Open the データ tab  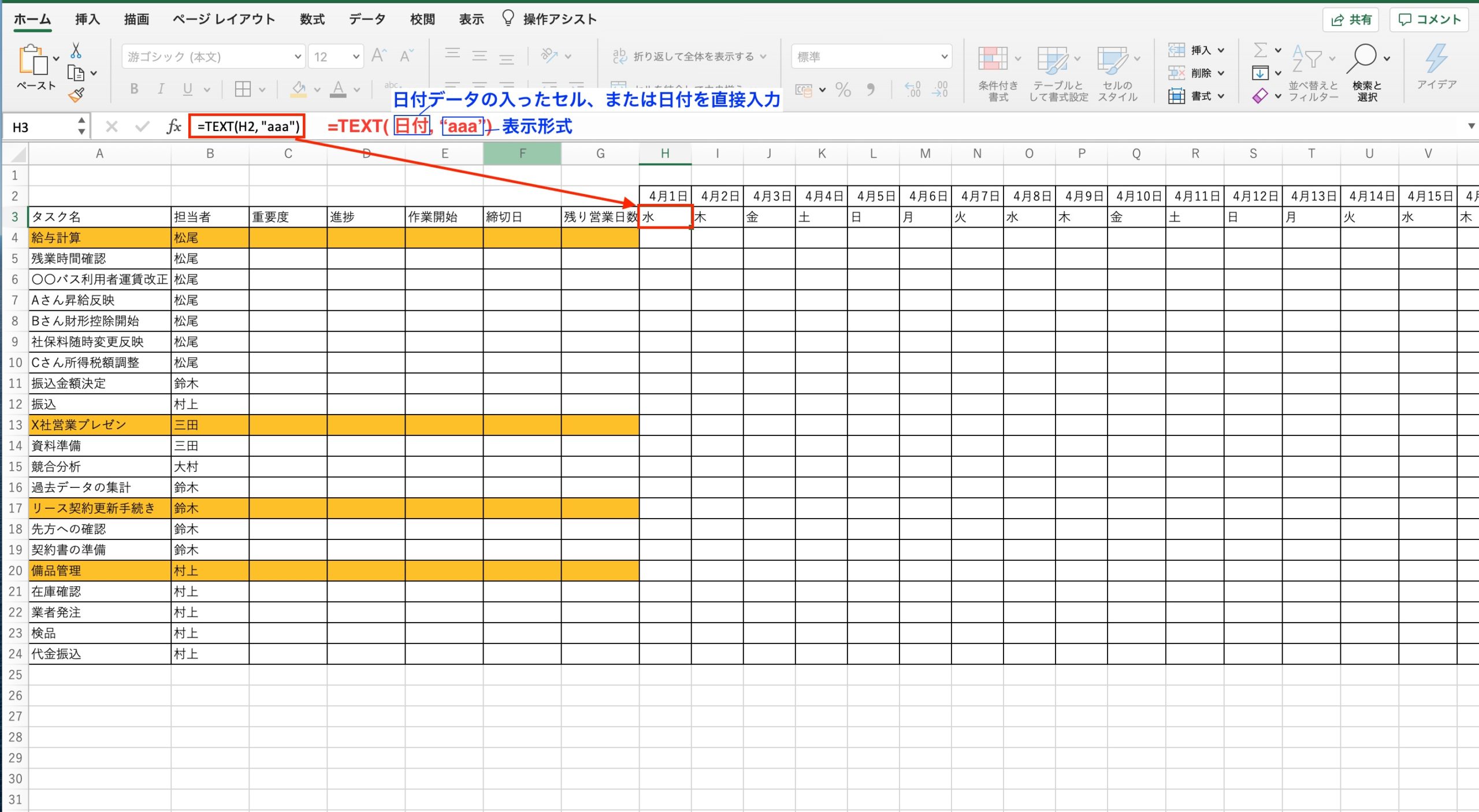tap(367, 19)
